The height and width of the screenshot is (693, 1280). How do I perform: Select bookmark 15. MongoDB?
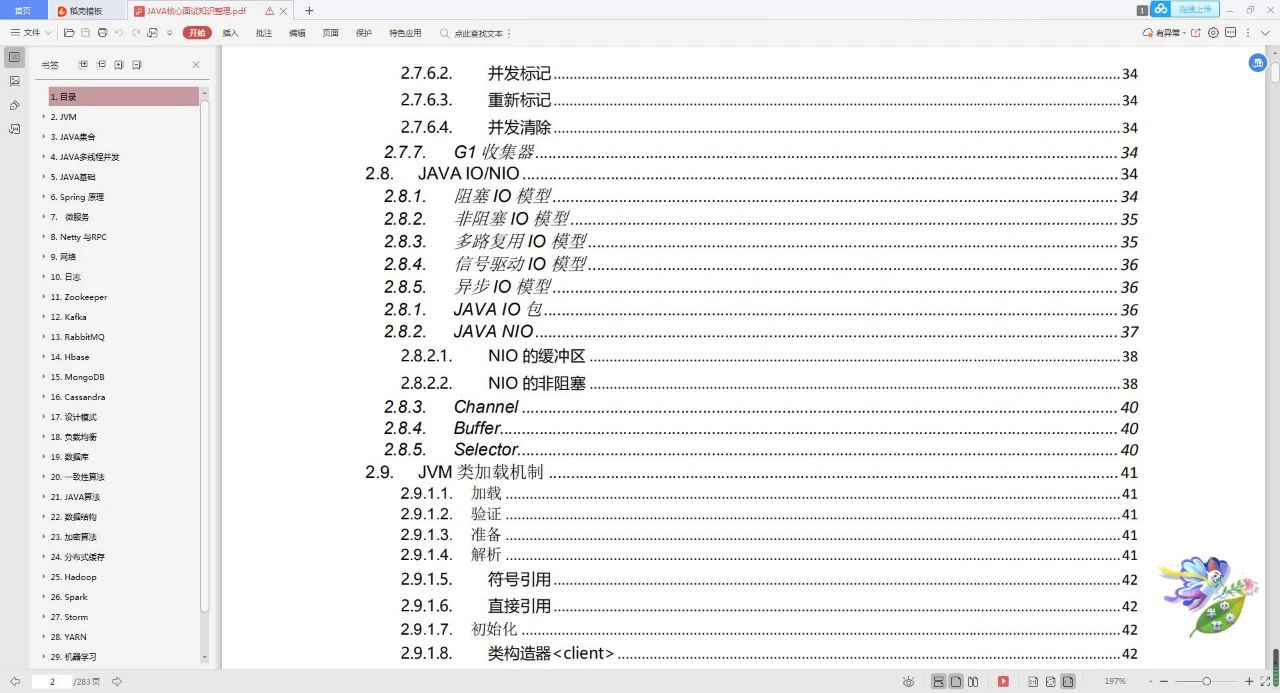click(78, 377)
